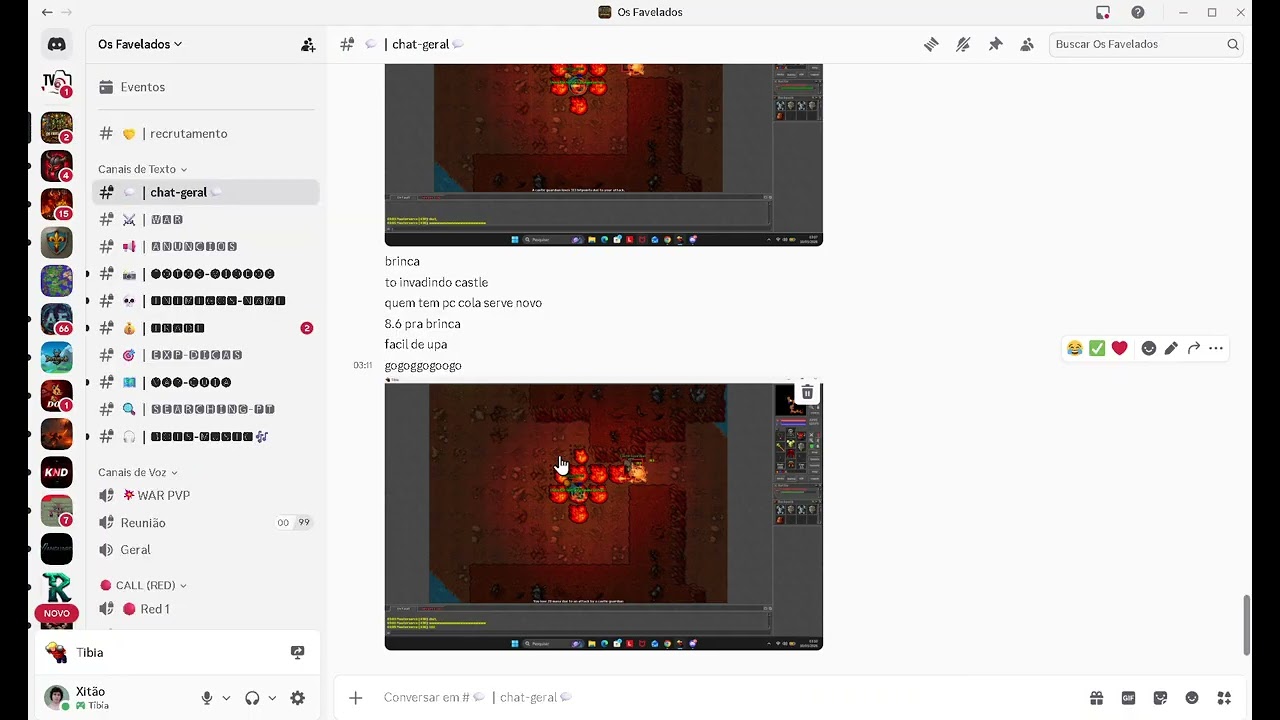Mute the microphone
This screenshot has width=1280, height=720.
[207, 698]
